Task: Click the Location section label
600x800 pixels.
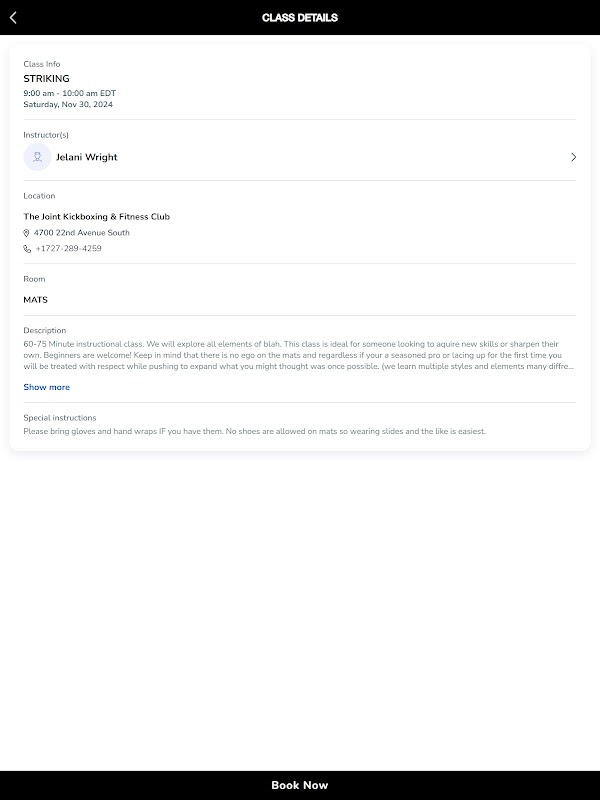Action: [x=39, y=196]
